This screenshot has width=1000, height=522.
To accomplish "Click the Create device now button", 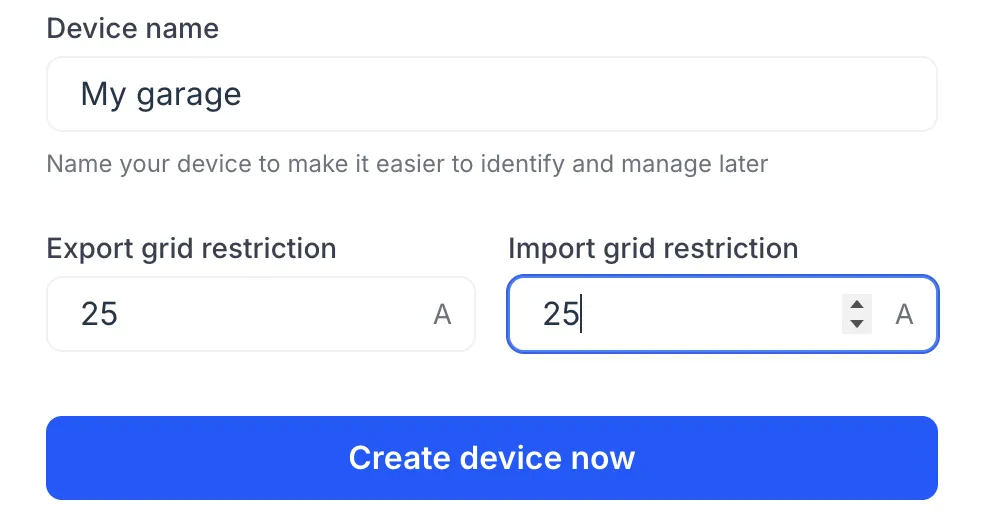I will coord(491,458).
